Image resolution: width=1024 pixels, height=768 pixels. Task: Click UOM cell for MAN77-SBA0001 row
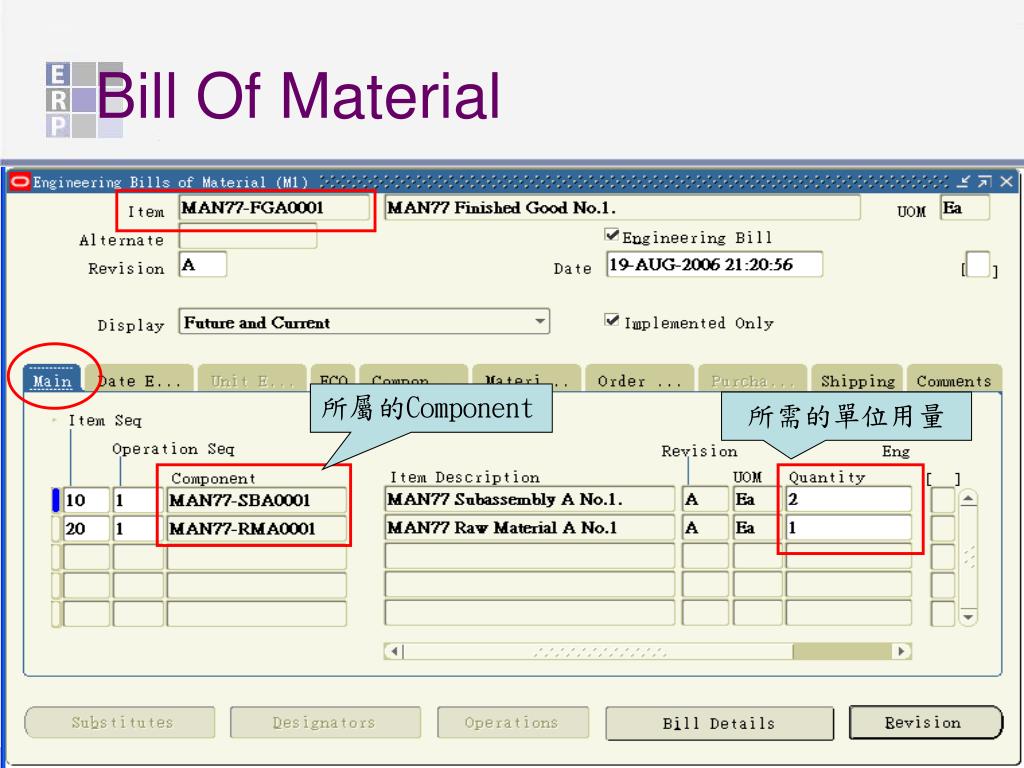tap(757, 500)
